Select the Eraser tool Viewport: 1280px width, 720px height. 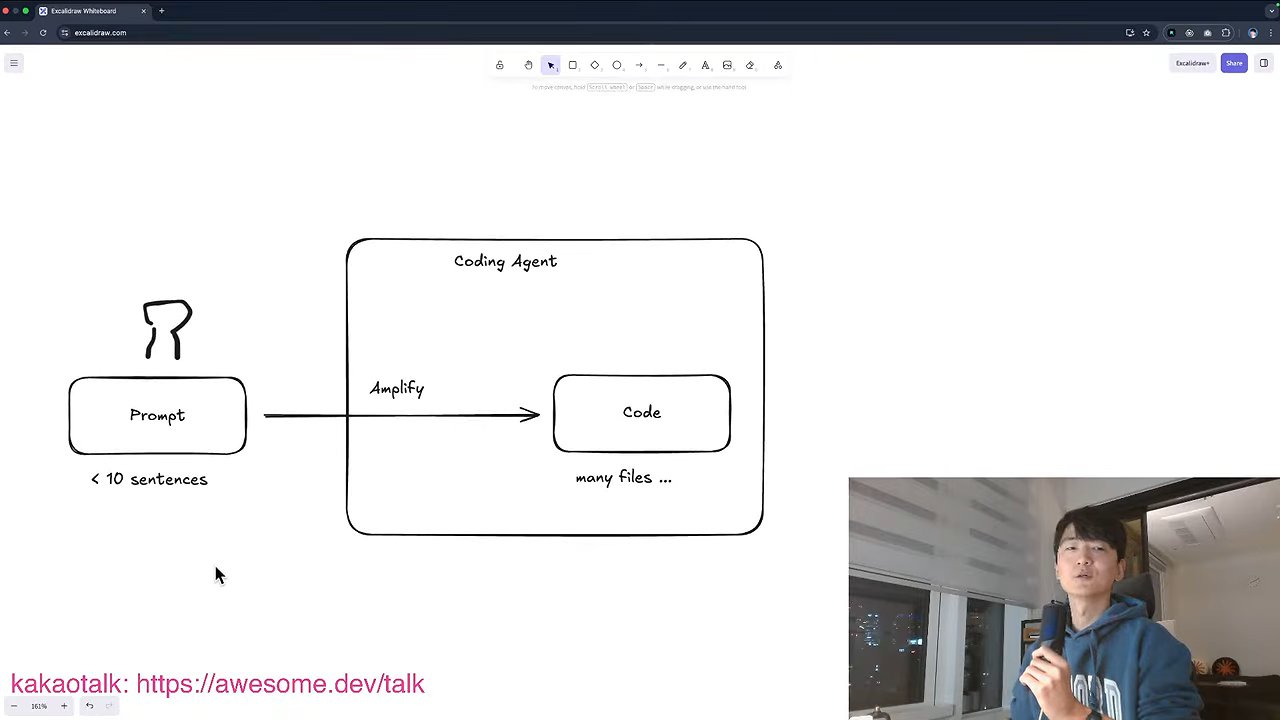pos(750,65)
